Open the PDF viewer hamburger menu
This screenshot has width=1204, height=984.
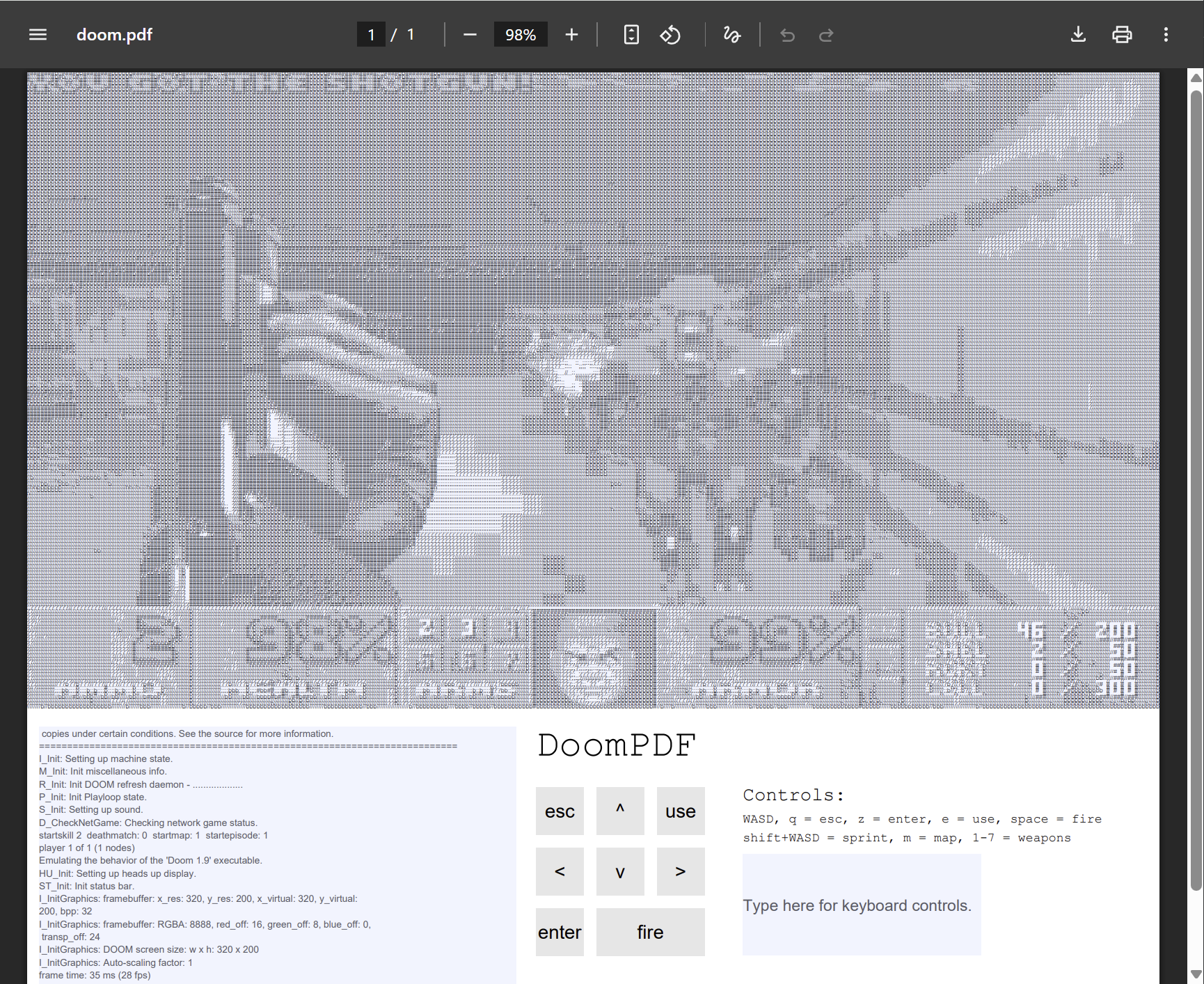pyautogui.click(x=37, y=34)
